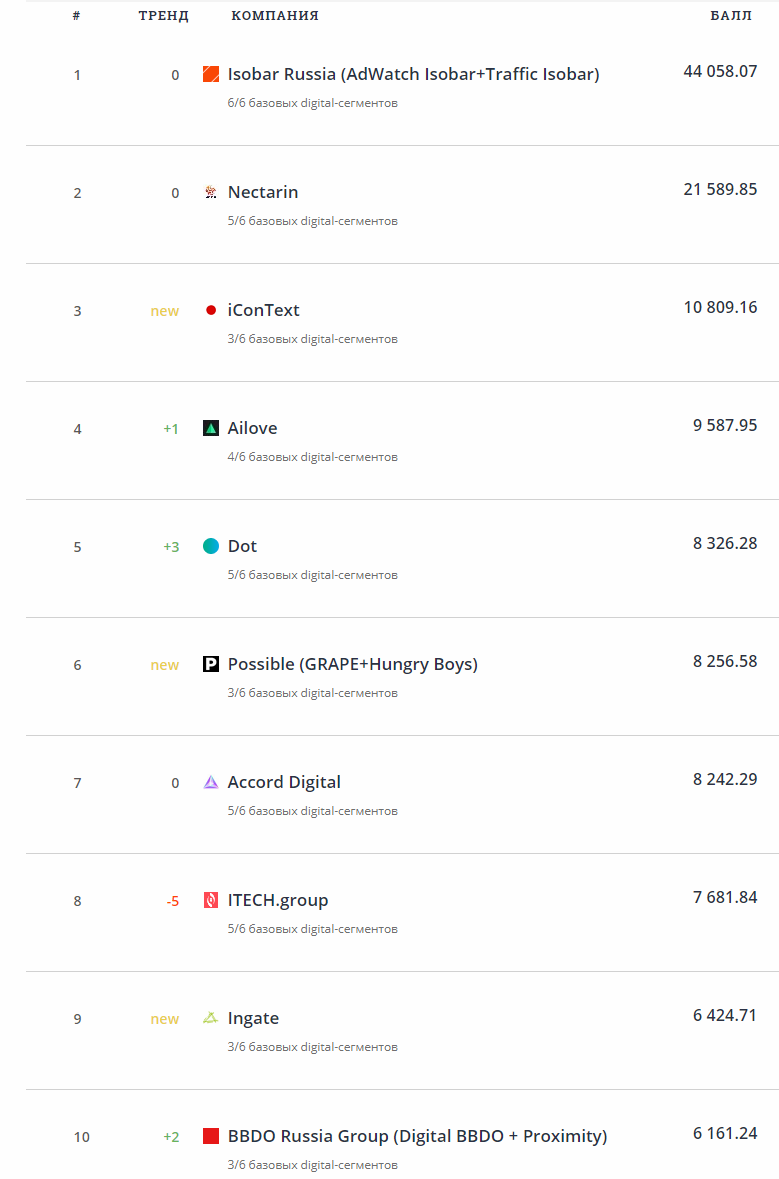Click the Isobar Russia orange logo icon
Screen dimensions: 779x1179
[x=211, y=74]
